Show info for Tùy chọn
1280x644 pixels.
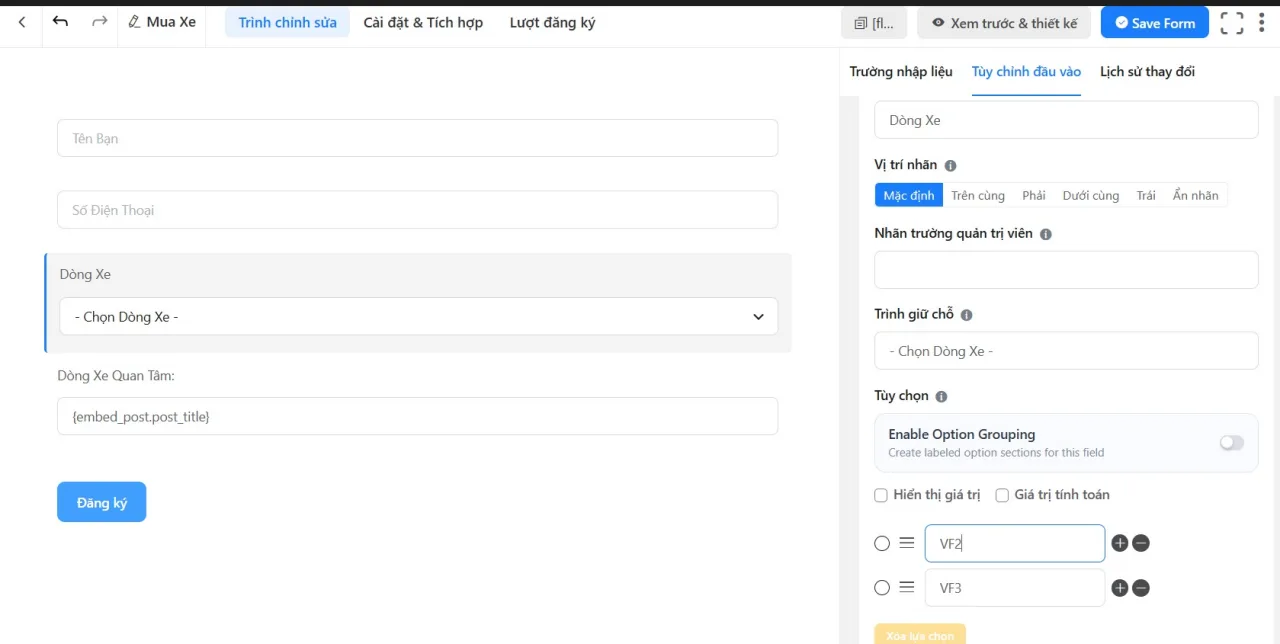pyautogui.click(x=941, y=396)
